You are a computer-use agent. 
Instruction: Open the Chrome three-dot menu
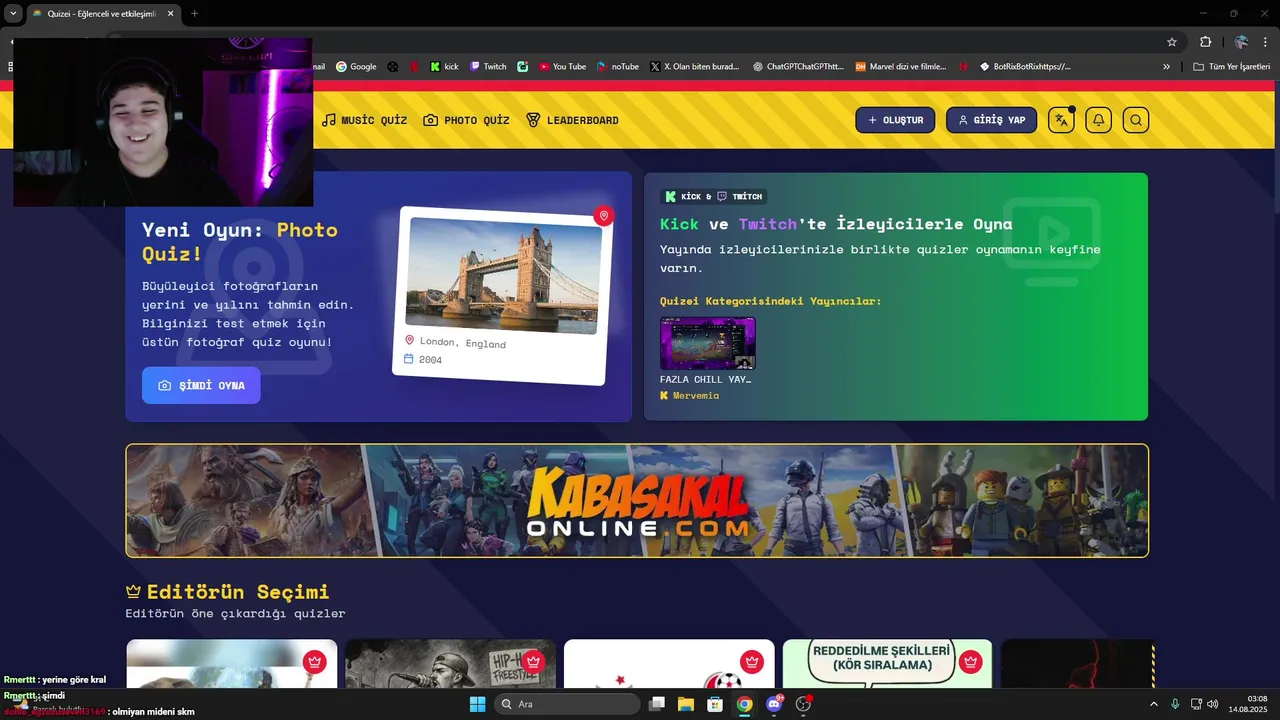(1265, 42)
